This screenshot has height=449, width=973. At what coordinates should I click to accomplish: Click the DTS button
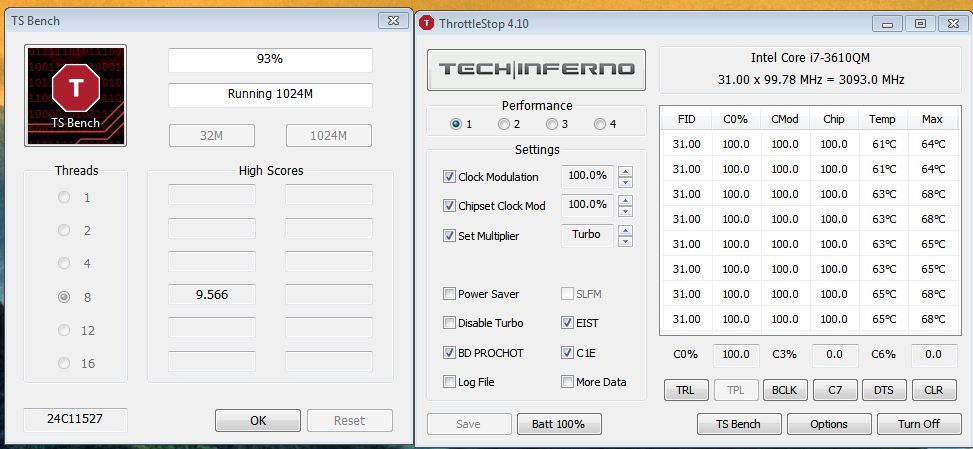pyautogui.click(x=884, y=390)
